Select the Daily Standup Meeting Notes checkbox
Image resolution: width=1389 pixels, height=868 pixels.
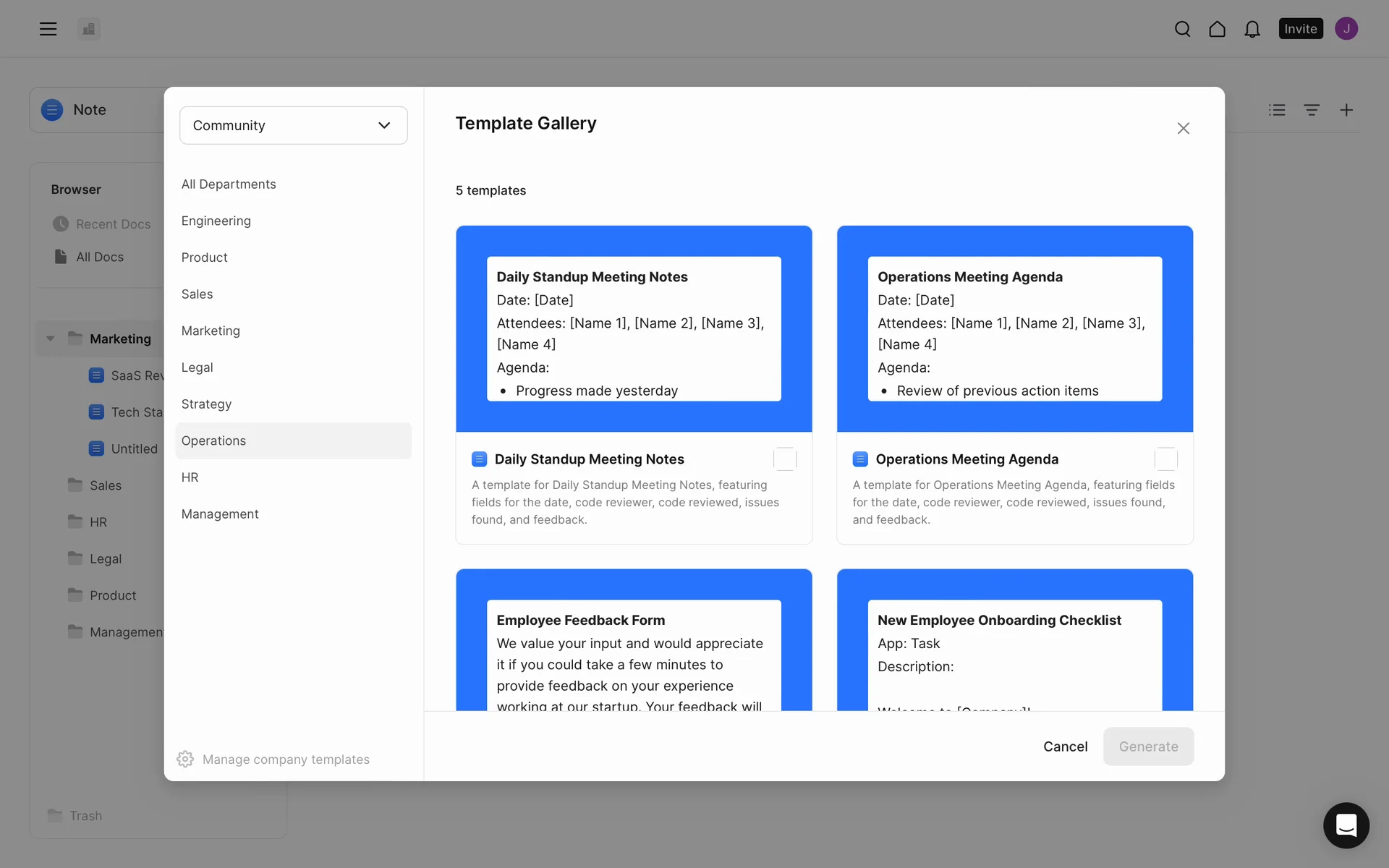[x=784, y=459]
